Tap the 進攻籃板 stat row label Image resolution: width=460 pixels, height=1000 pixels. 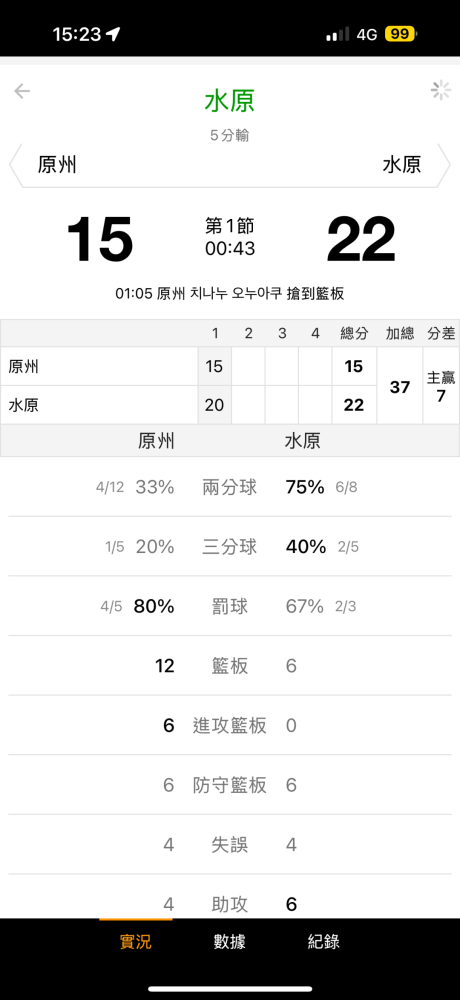(230, 725)
